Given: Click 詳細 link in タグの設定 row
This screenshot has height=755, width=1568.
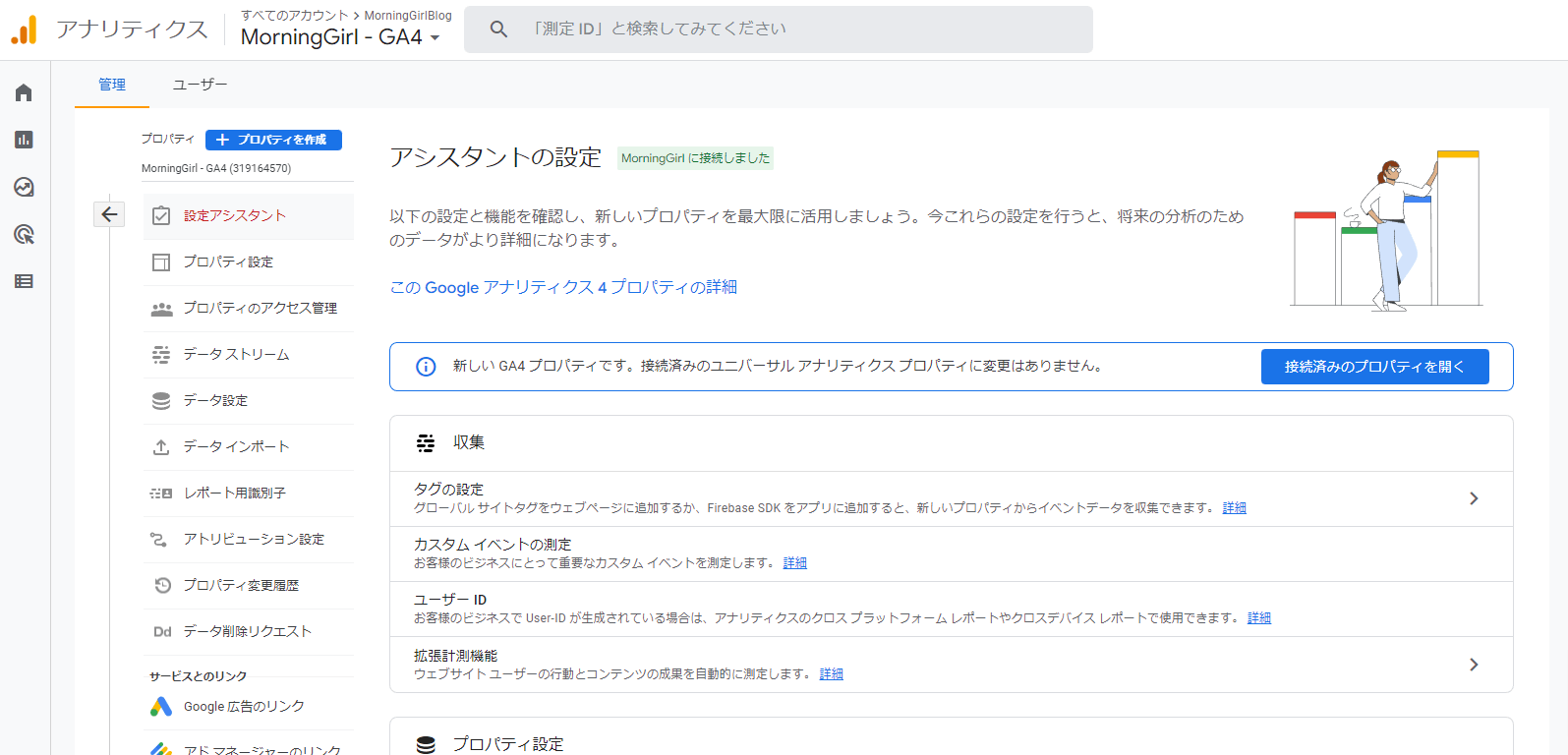Looking at the screenshot, I should 1235,508.
